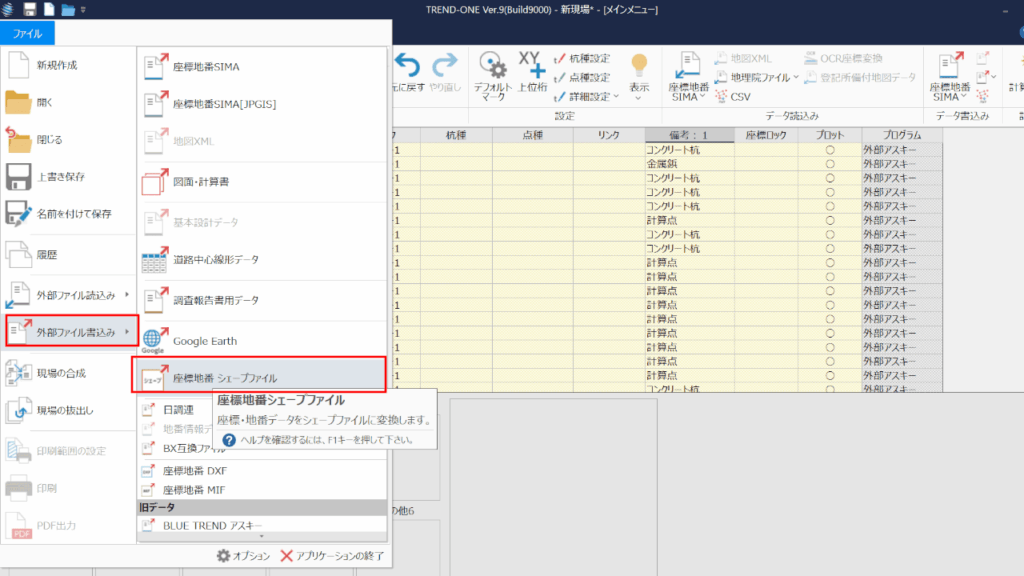The height and width of the screenshot is (576, 1024).
Task: Click the 備考：1 column header
Action: coord(689,135)
